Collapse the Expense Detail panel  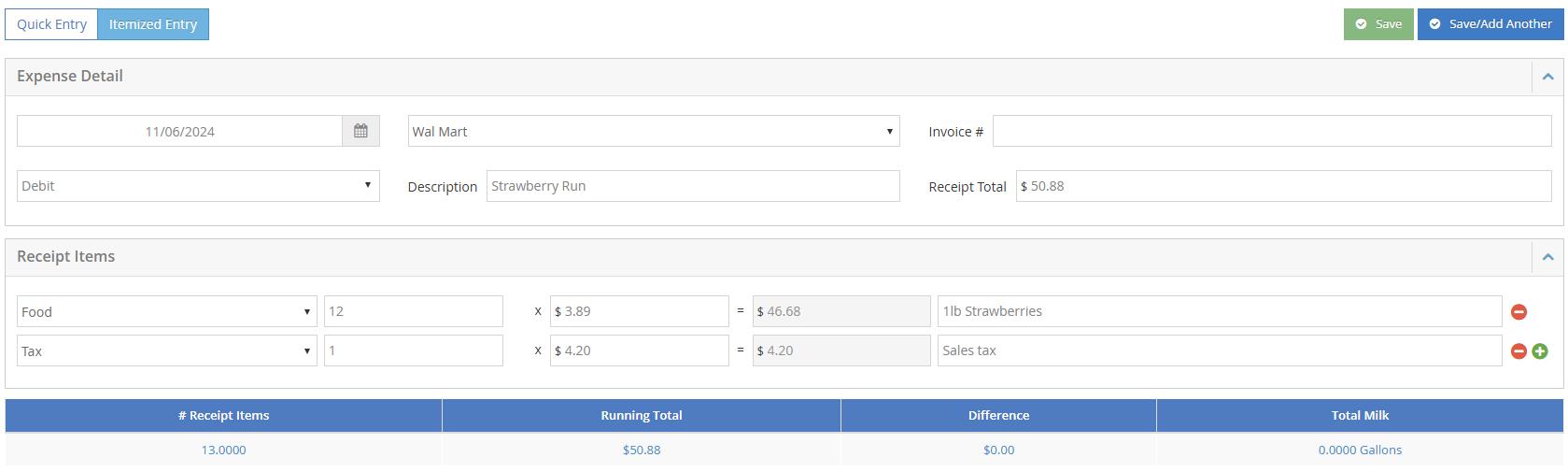1547,77
